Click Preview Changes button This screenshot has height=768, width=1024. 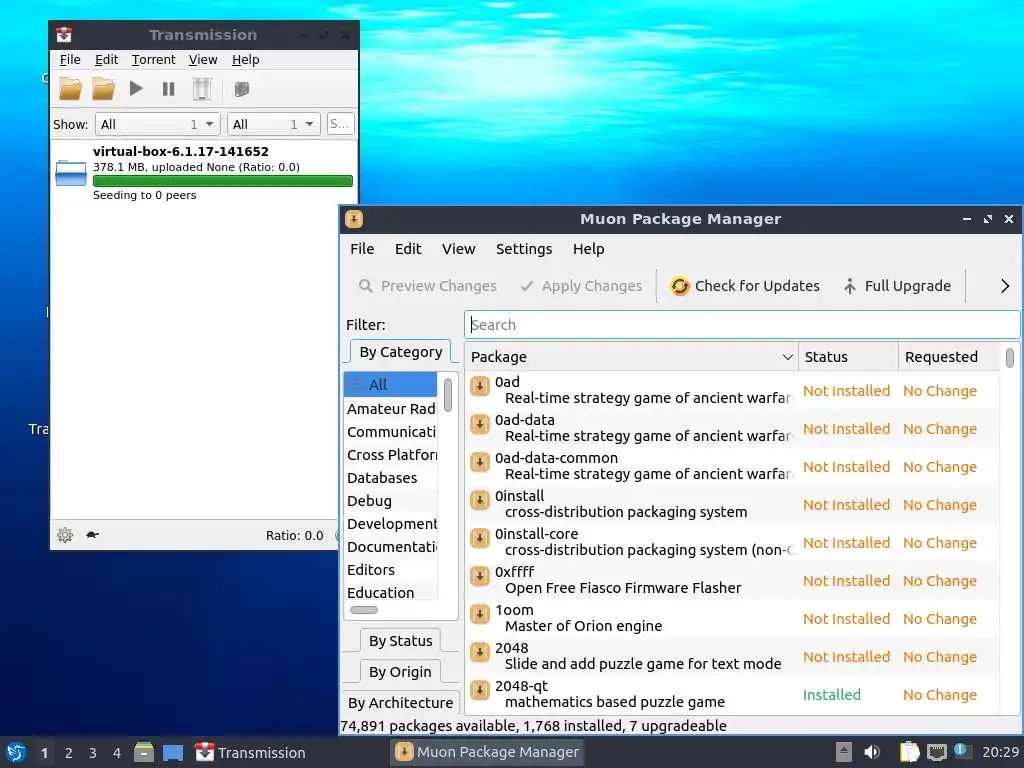[428, 286]
